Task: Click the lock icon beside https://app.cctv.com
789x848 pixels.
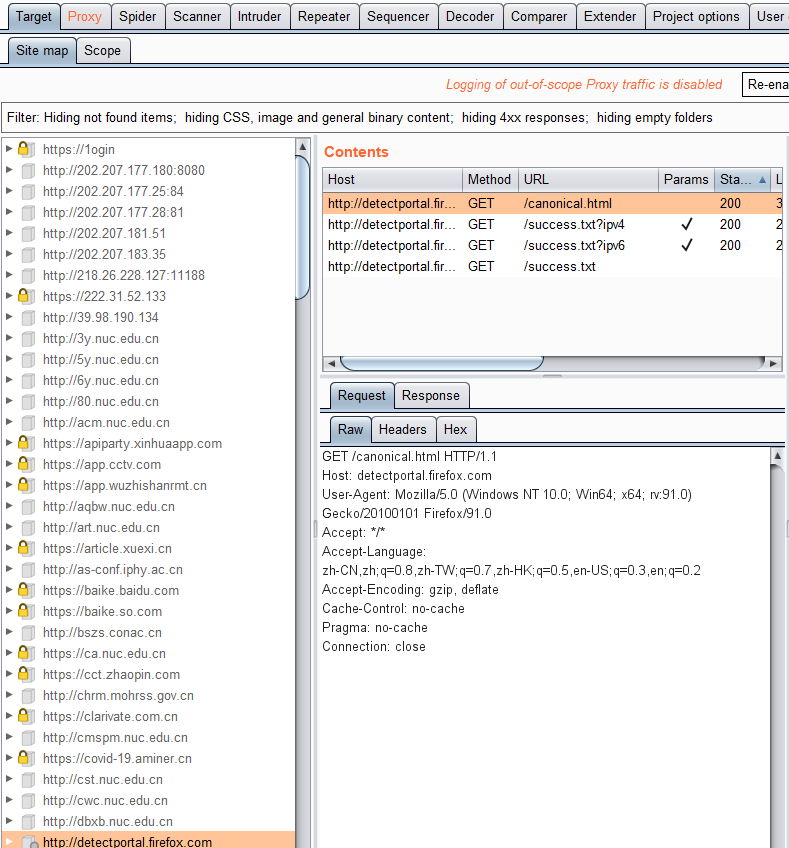Action: tap(24, 464)
